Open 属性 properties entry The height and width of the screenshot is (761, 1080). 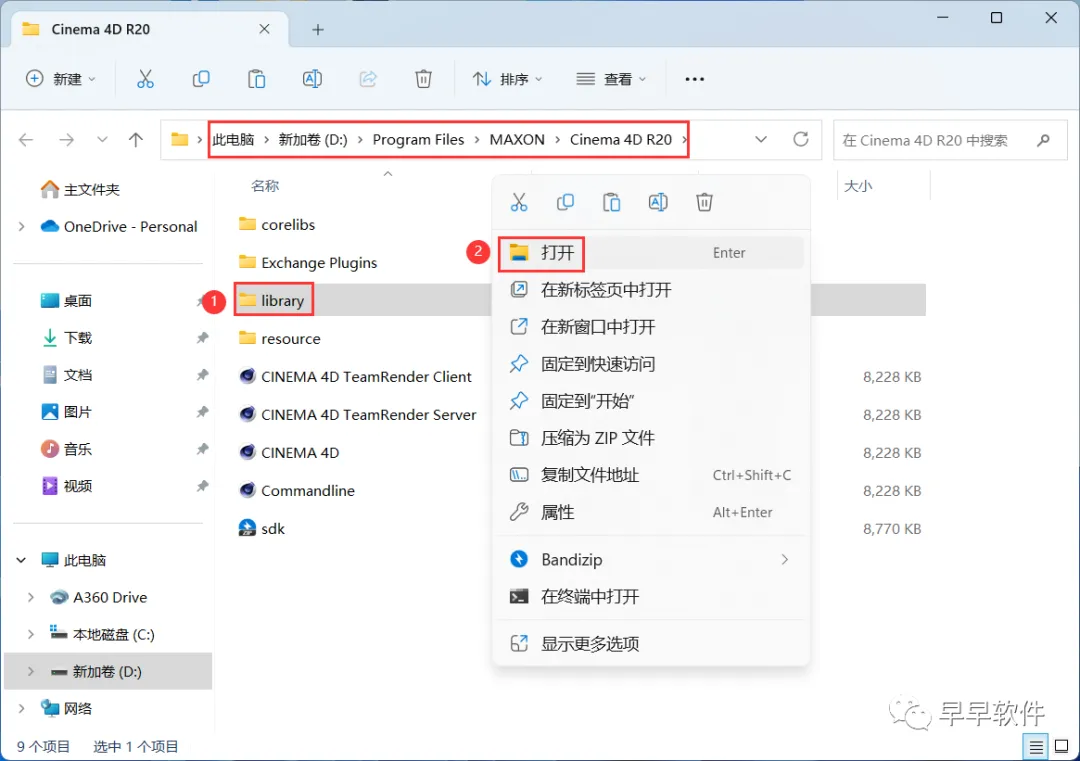pyautogui.click(x=650, y=512)
